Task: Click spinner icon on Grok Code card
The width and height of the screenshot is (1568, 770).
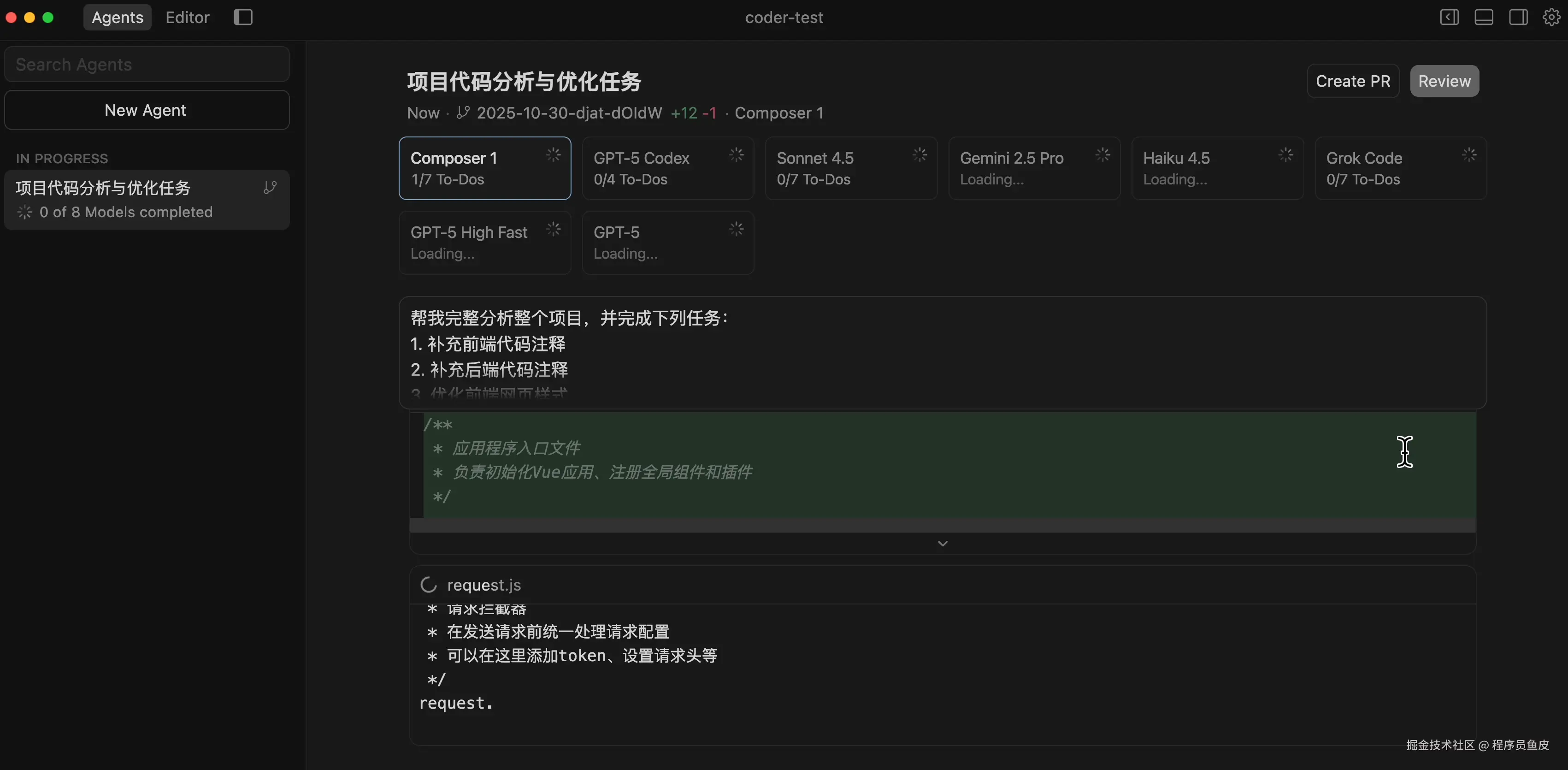Action: pos(1469,155)
